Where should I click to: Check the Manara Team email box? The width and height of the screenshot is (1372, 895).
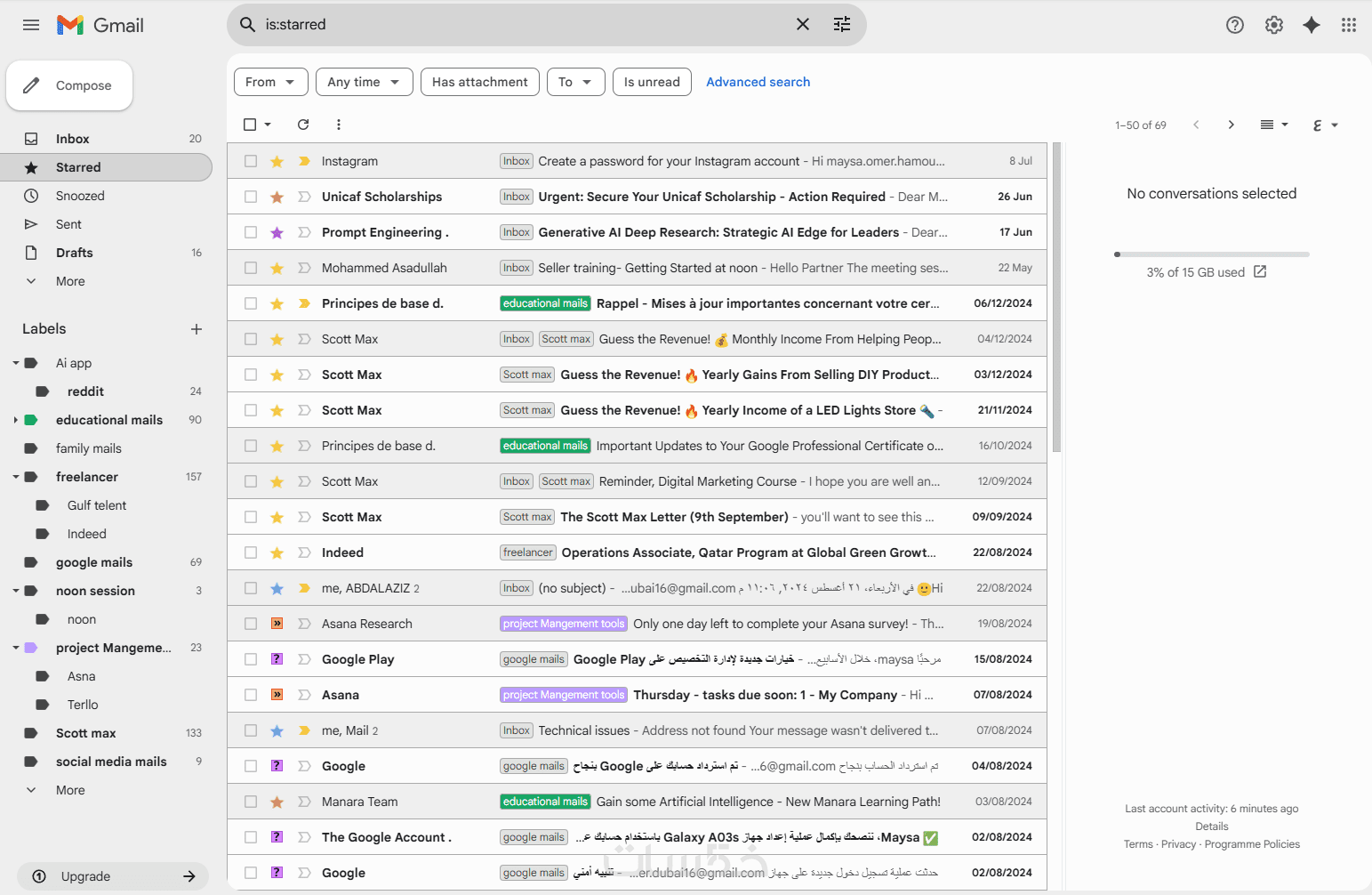(x=251, y=802)
